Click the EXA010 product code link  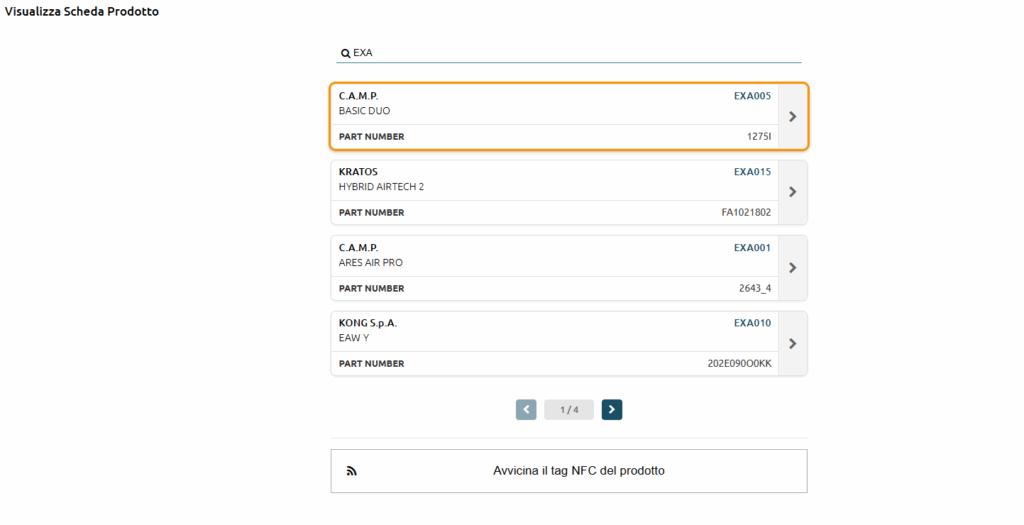coord(752,323)
